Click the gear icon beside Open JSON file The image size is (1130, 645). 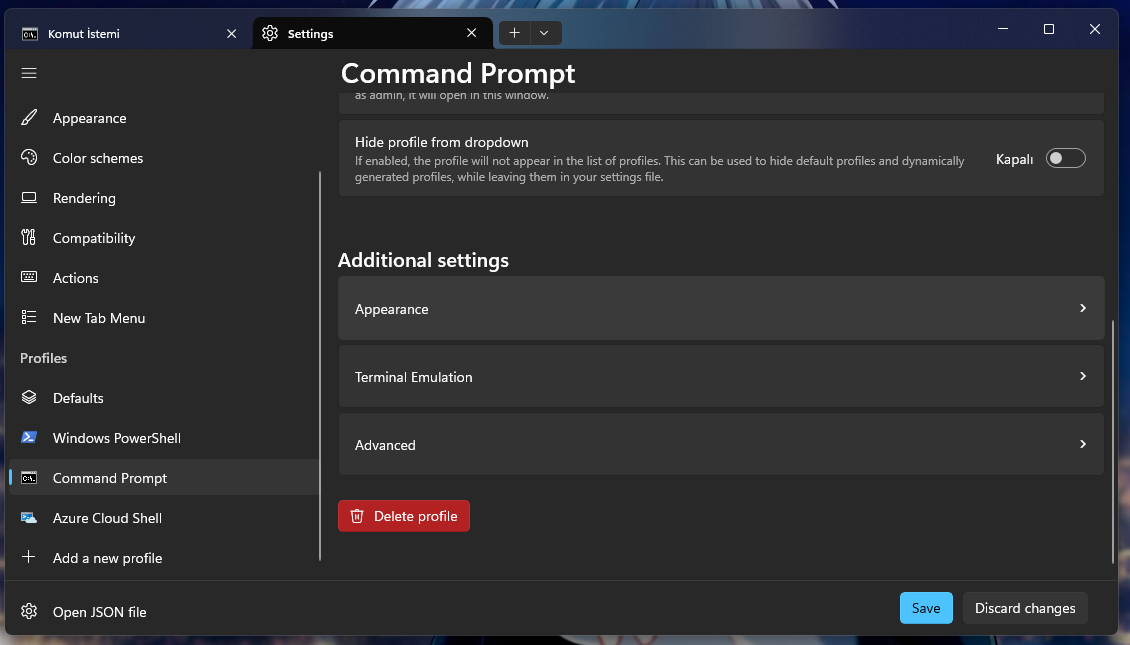[29, 611]
